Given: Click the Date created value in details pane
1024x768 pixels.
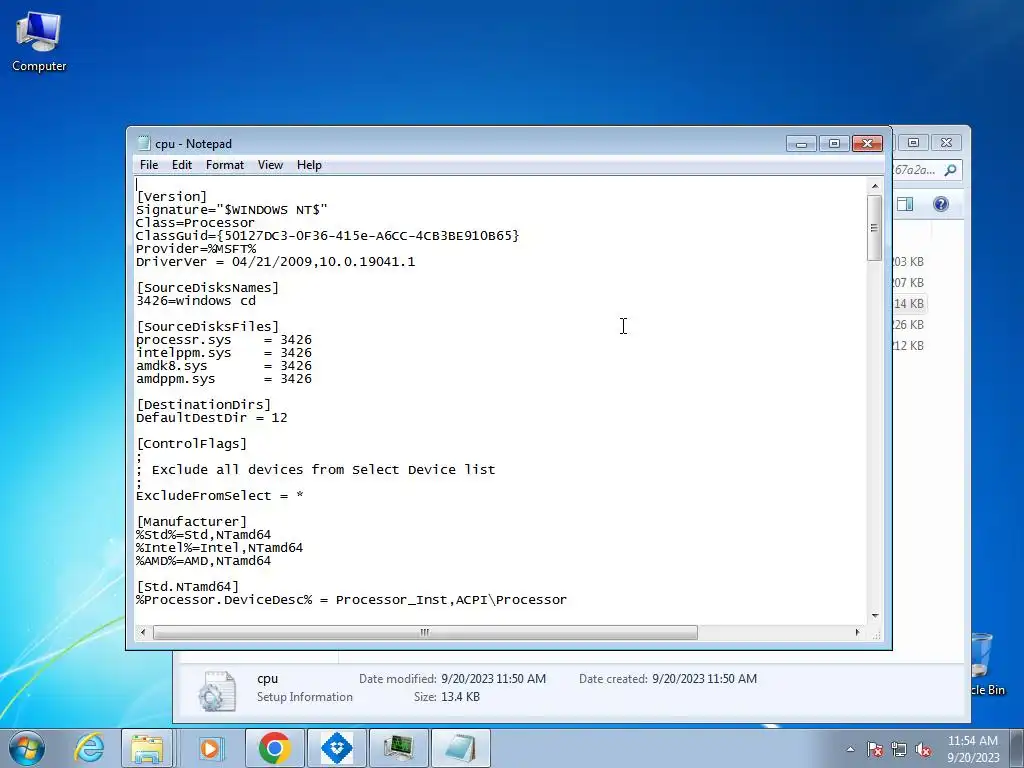Looking at the screenshot, I should point(704,679).
